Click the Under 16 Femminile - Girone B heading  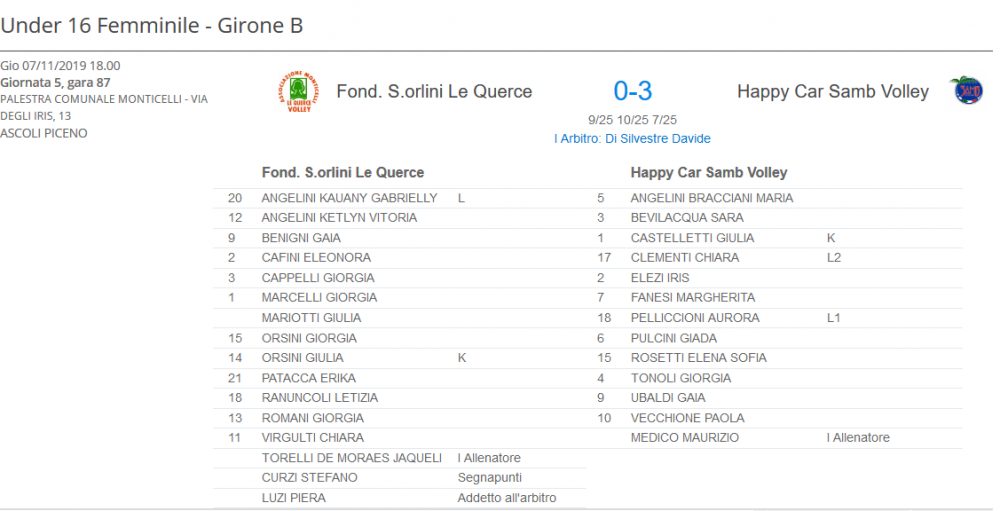click(x=152, y=26)
